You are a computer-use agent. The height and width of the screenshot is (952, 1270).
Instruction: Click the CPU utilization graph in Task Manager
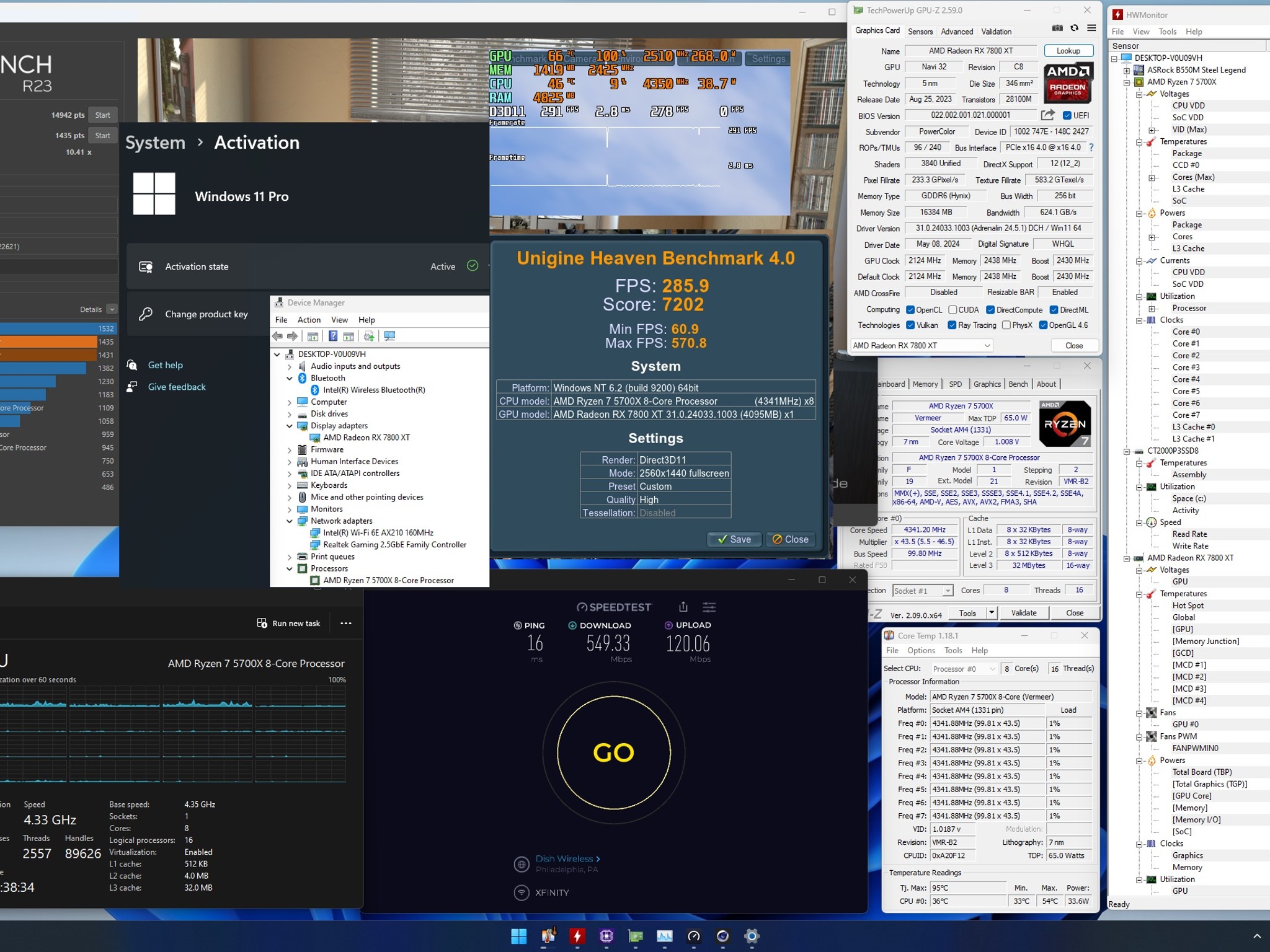(173, 734)
